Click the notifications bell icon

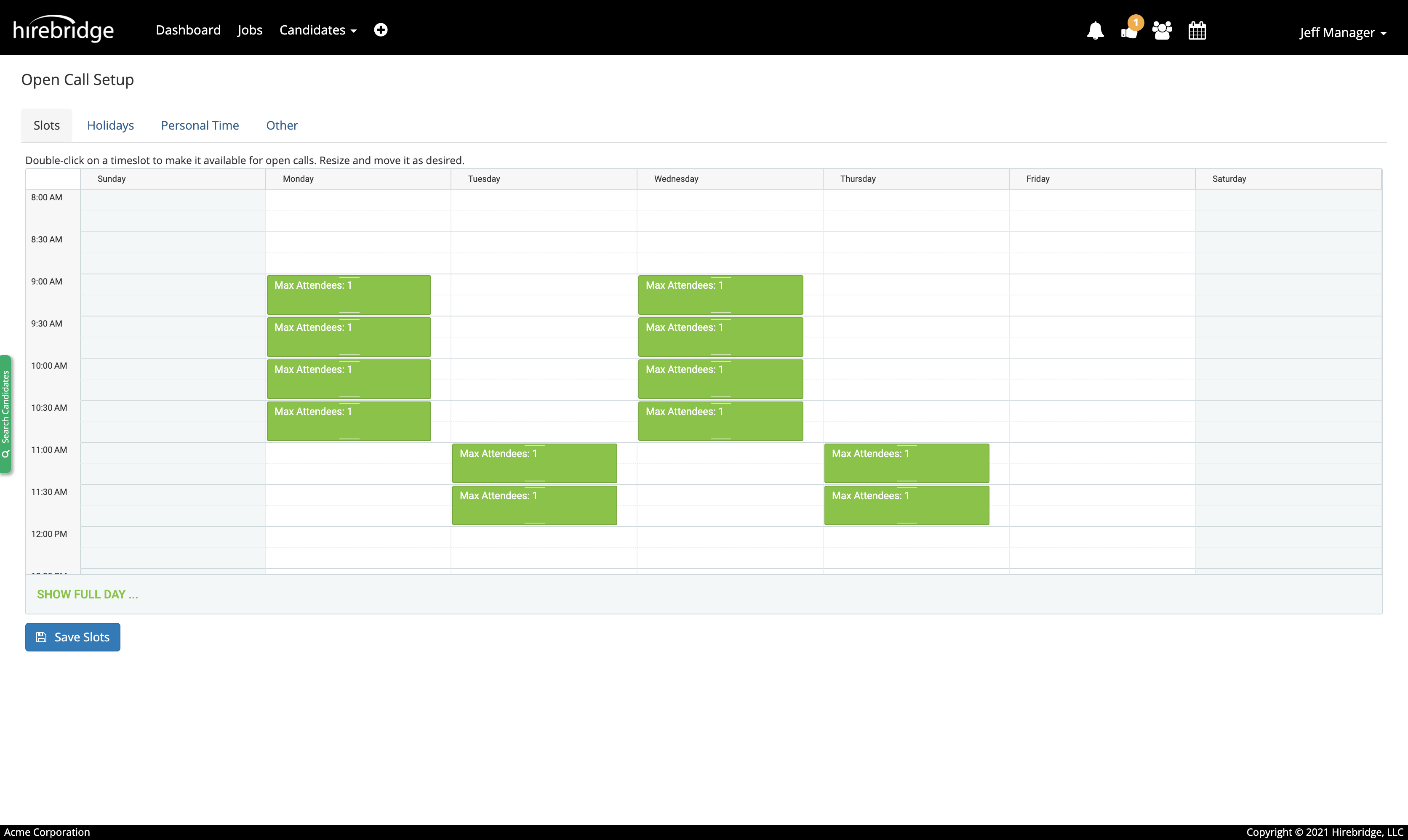pyautogui.click(x=1095, y=31)
